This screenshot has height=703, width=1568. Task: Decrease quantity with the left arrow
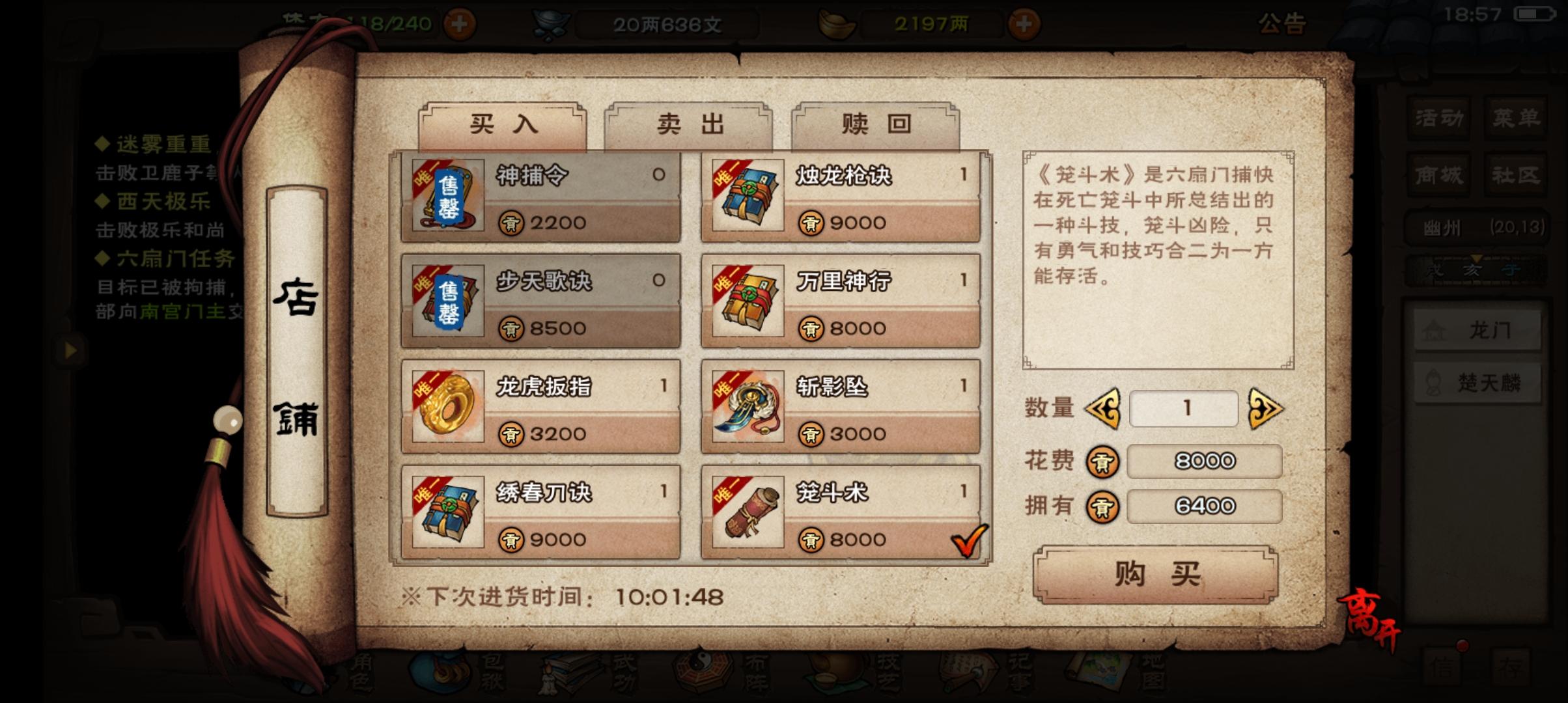tap(1102, 409)
